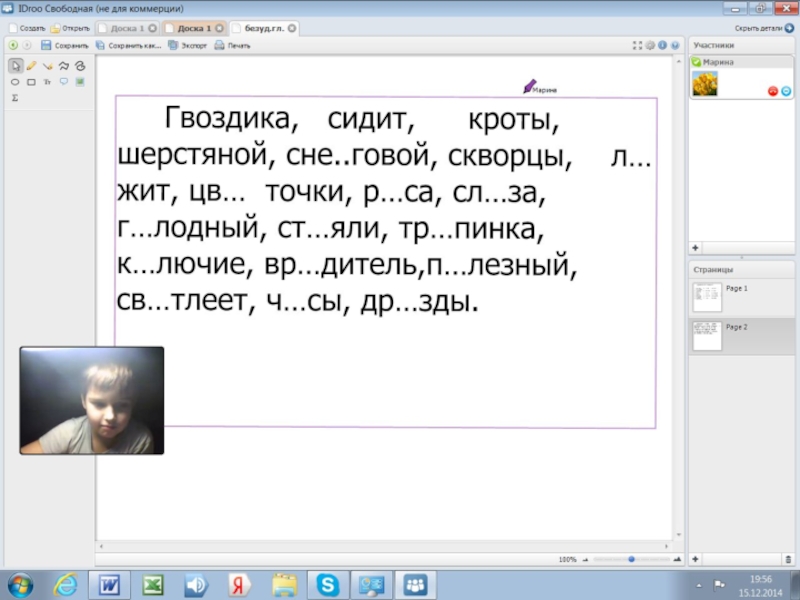The width and height of the screenshot is (800, 600).
Task: Click Сохранить to save the board
Action: pyautogui.click(x=66, y=45)
